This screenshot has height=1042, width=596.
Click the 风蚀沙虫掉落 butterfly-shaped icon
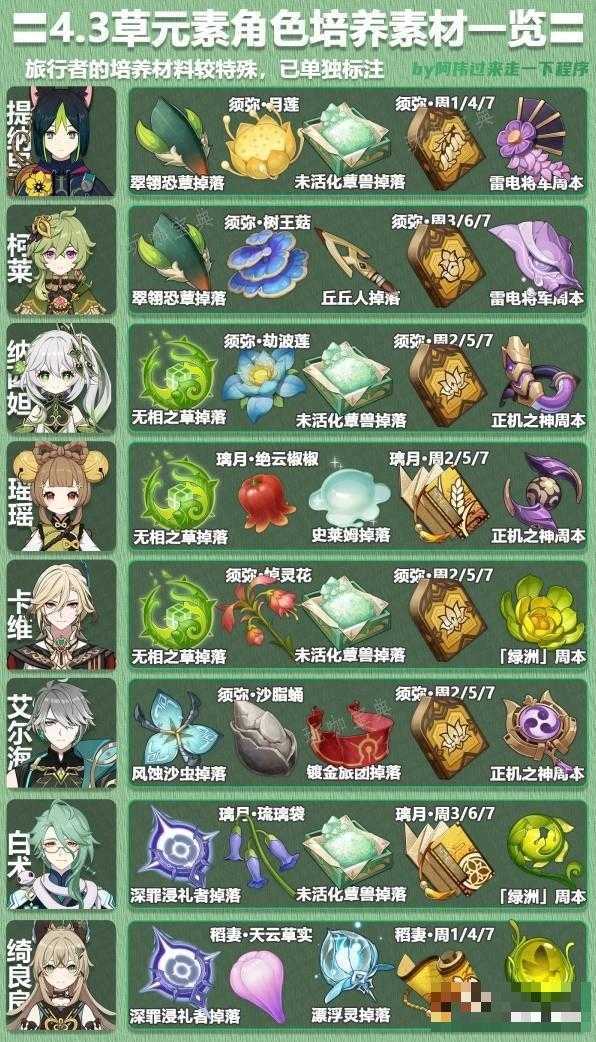tap(177, 729)
